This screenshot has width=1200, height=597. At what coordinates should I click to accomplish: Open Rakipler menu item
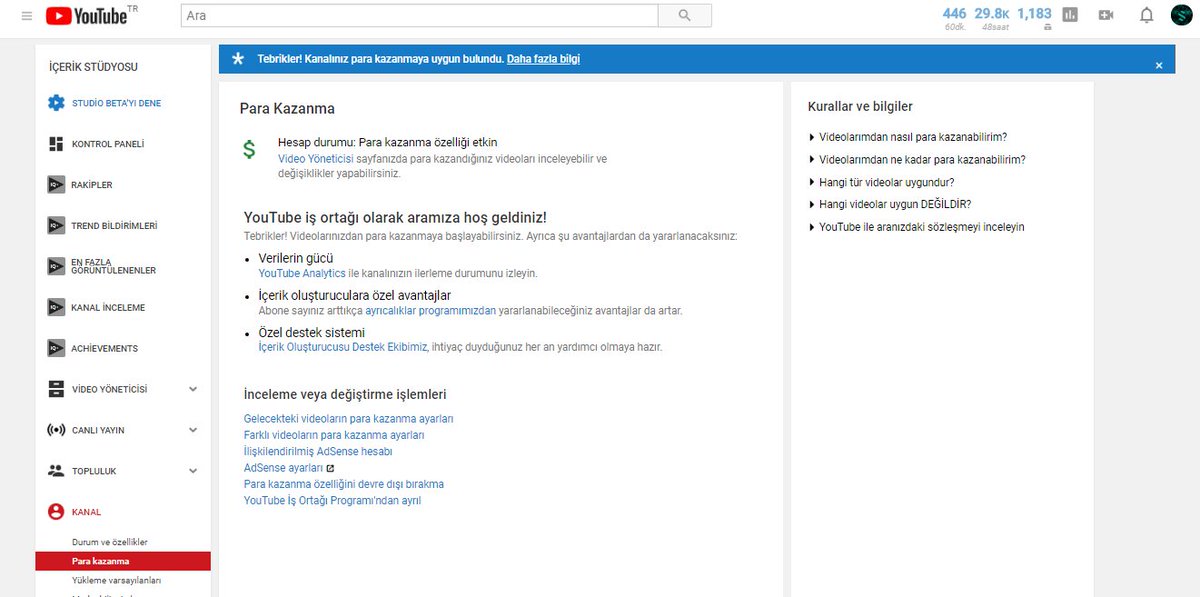point(92,185)
